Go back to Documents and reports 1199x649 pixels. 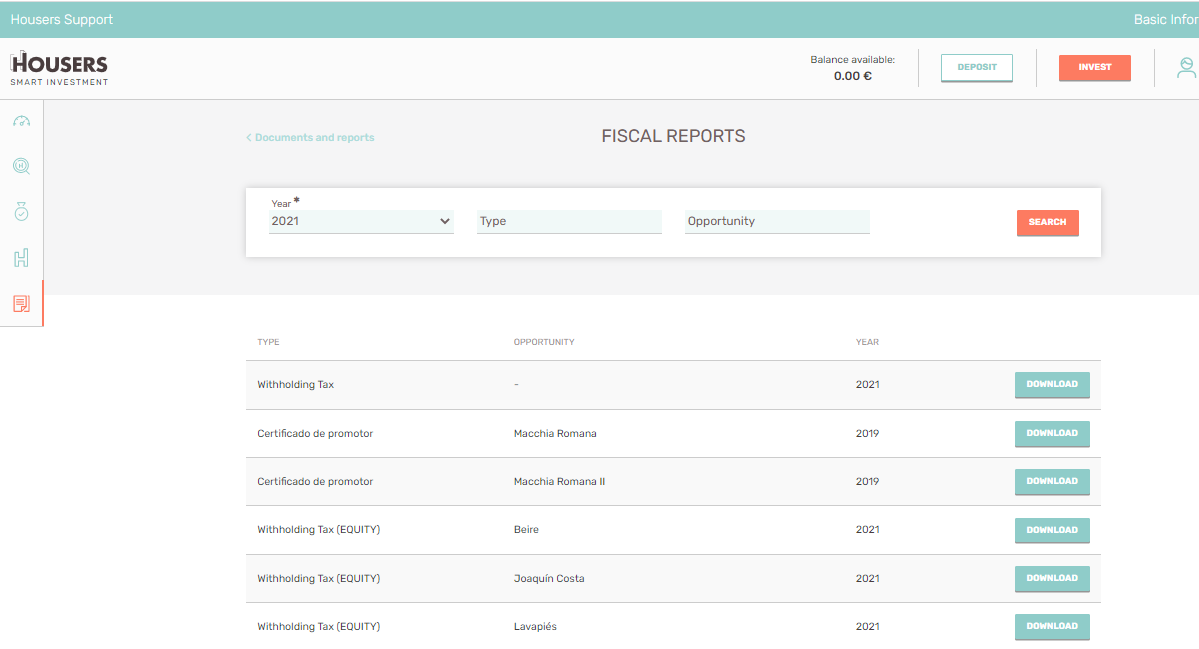tap(310, 138)
